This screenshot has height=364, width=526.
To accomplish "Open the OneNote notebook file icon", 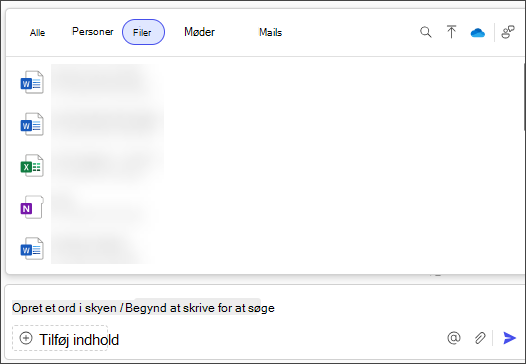I will pyautogui.click(x=32, y=207).
